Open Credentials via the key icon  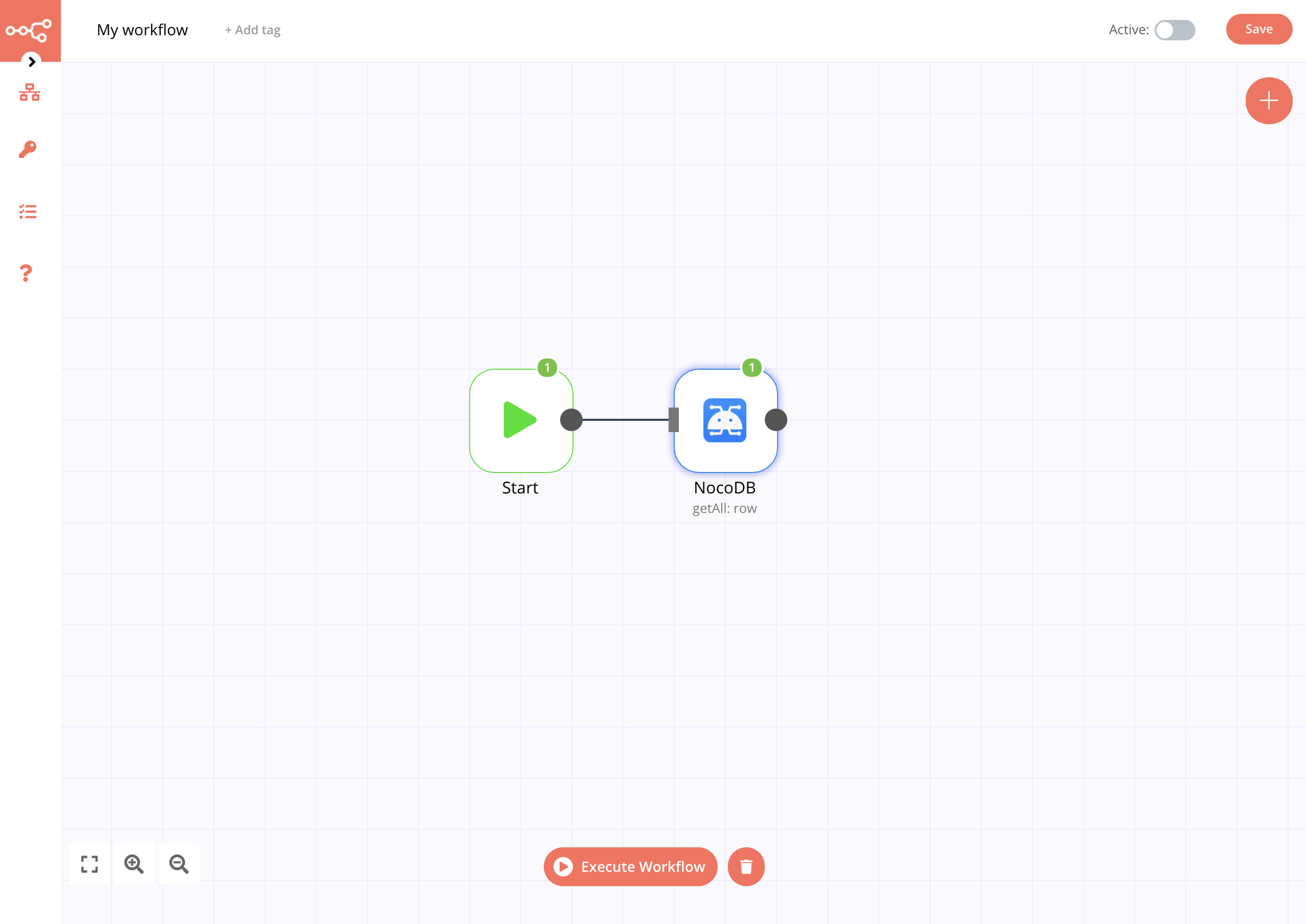coord(27,149)
